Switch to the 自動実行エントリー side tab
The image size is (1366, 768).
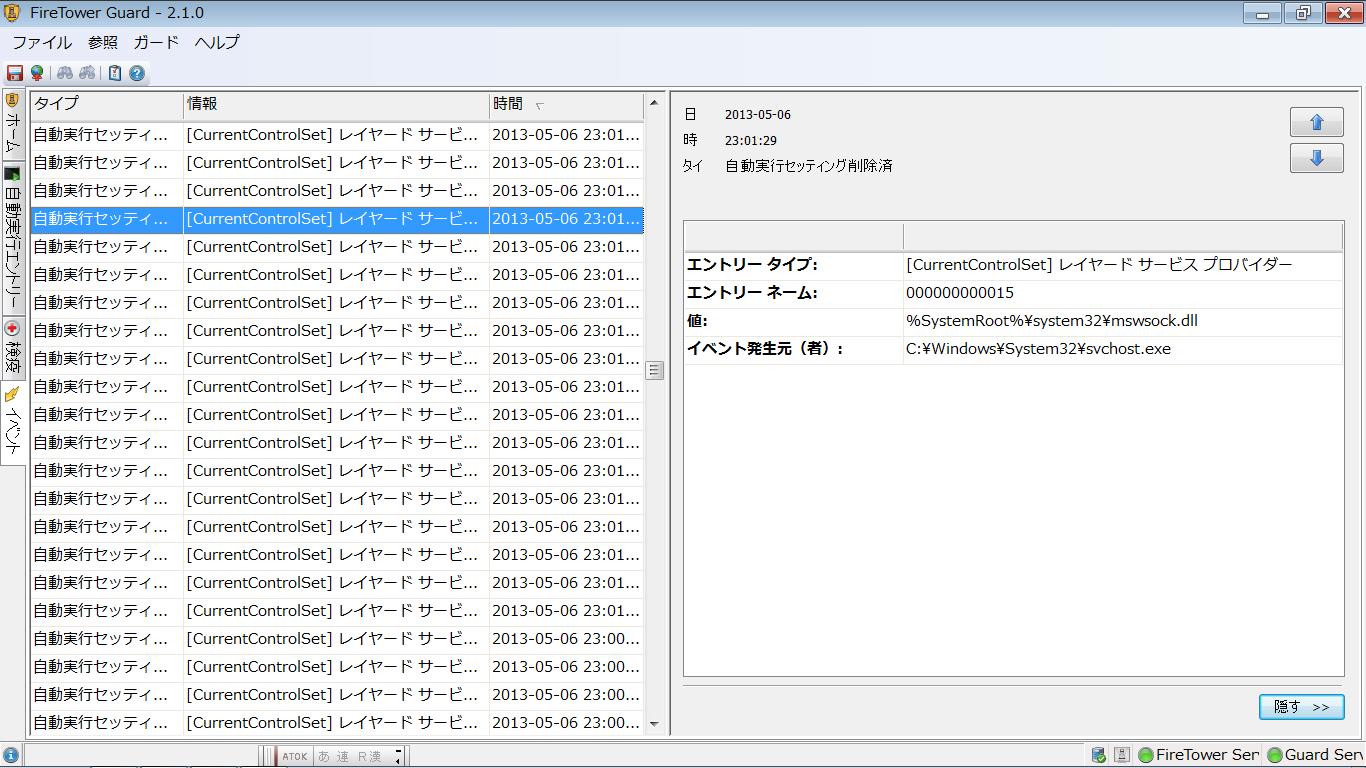point(13,238)
